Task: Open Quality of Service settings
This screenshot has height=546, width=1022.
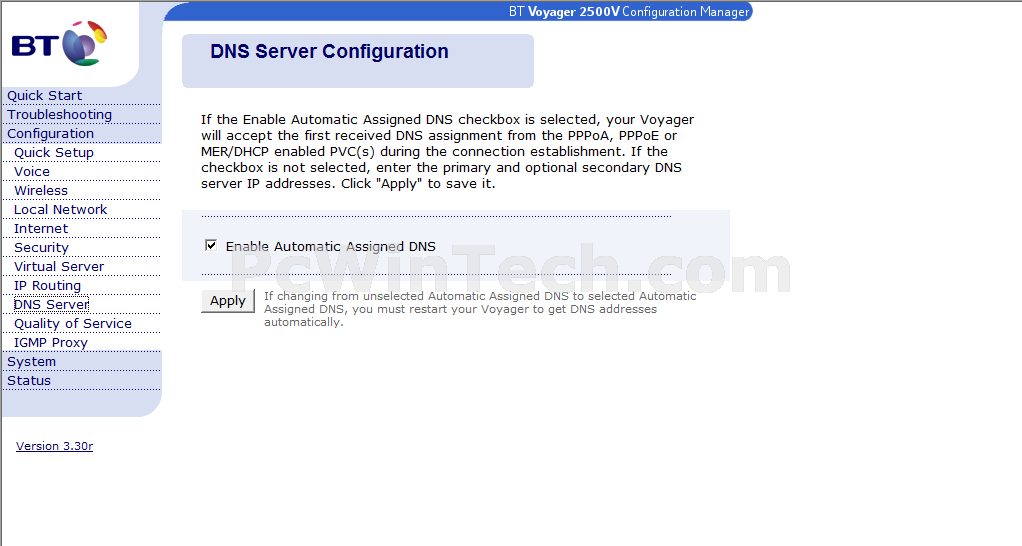Action: point(73,323)
